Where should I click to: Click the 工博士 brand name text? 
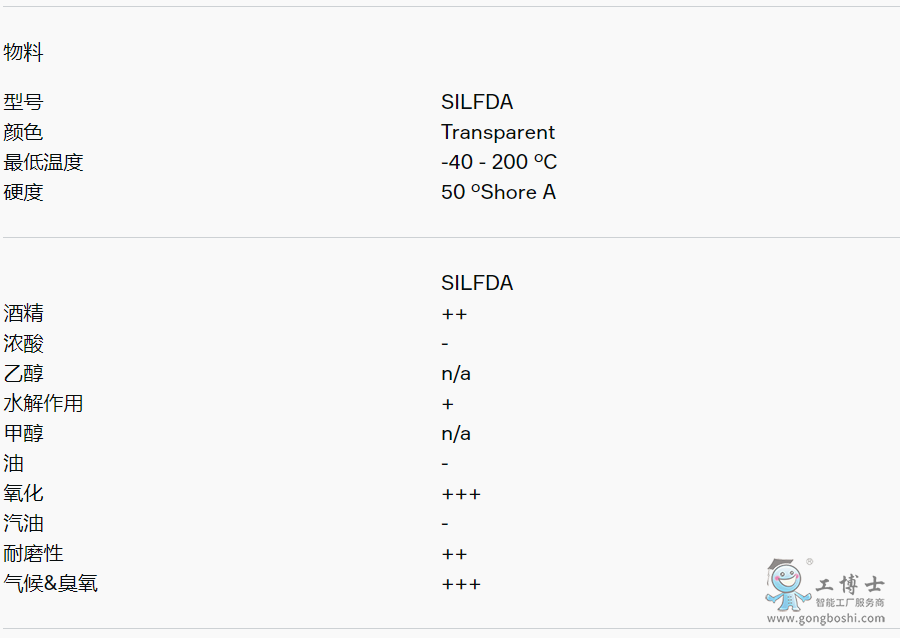(850, 585)
